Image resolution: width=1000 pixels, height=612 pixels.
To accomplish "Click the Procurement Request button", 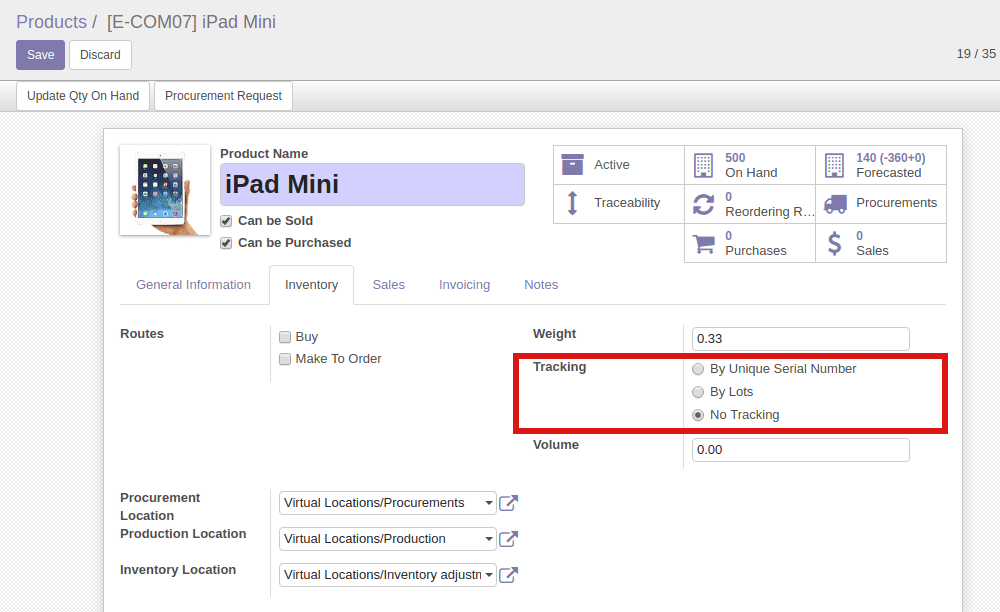I will [223, 96].
